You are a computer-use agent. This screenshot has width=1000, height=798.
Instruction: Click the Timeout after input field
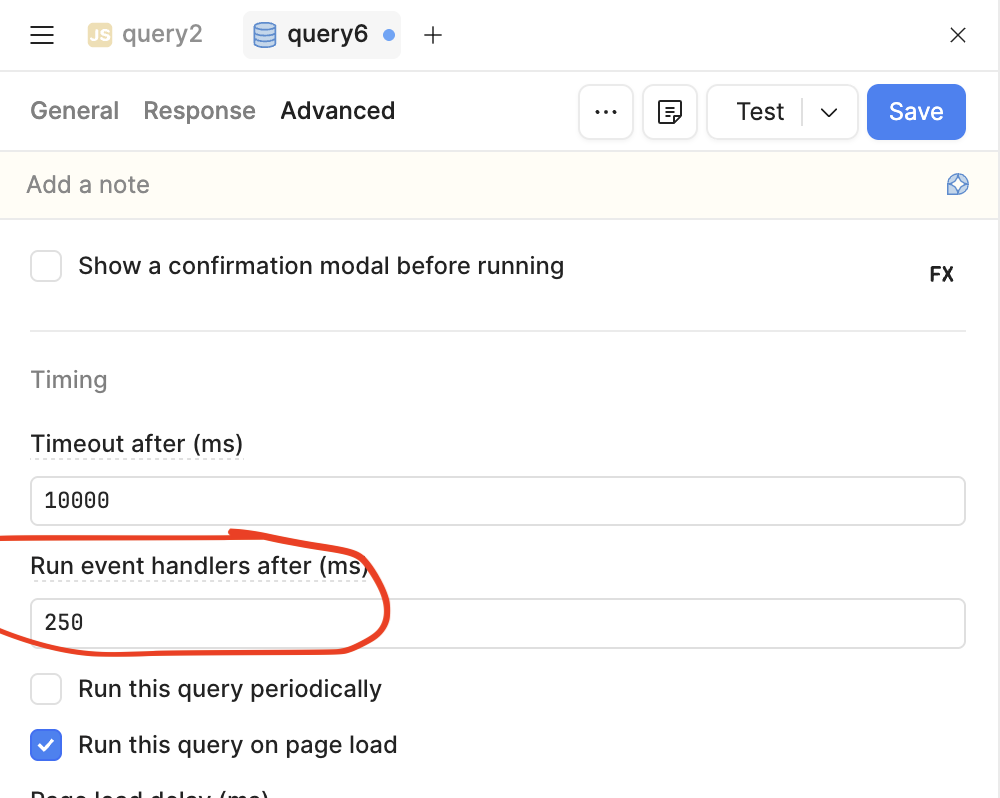pyautogui.click(x=497, y=501)
